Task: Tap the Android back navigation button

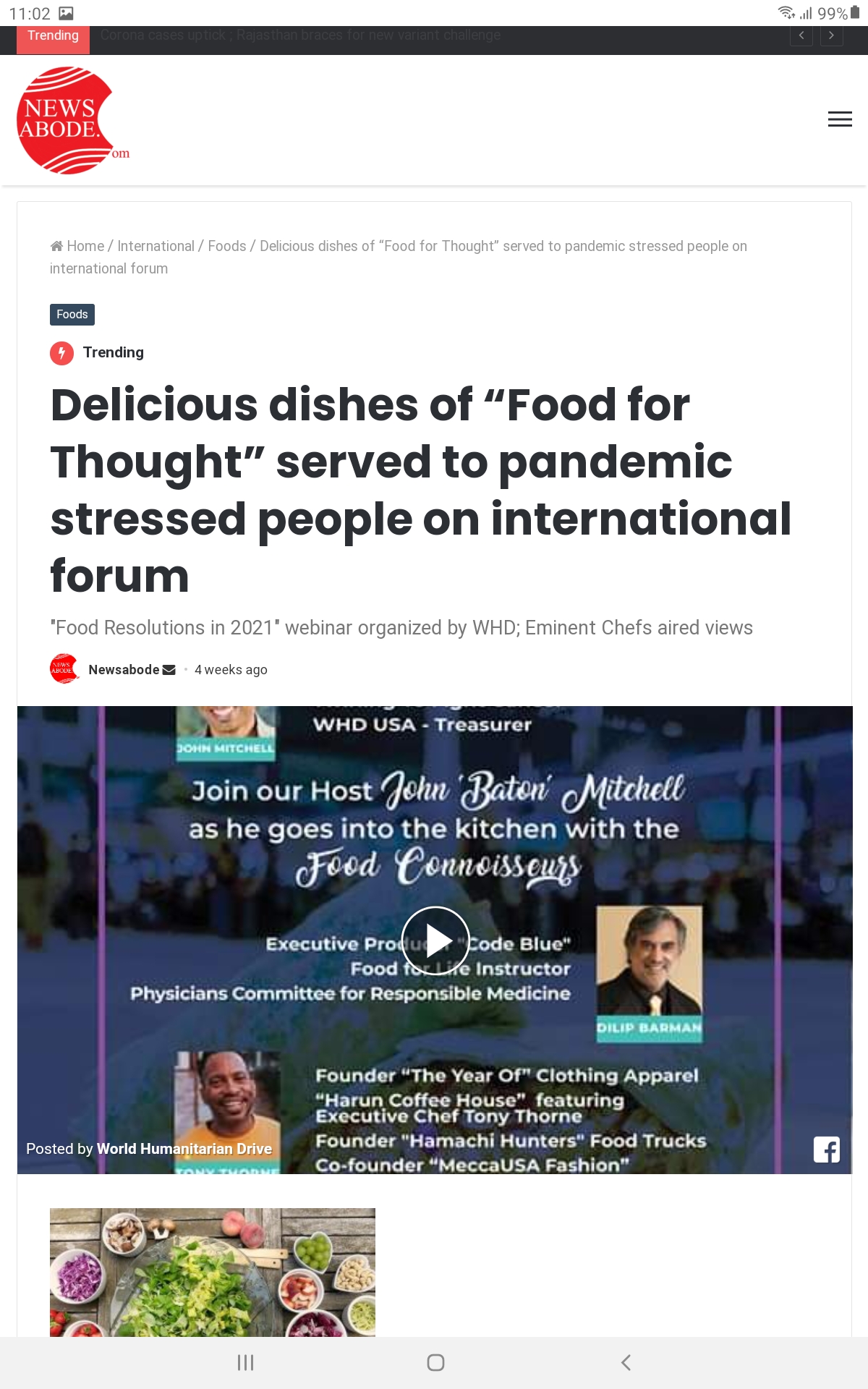Action: (626, 1362)
